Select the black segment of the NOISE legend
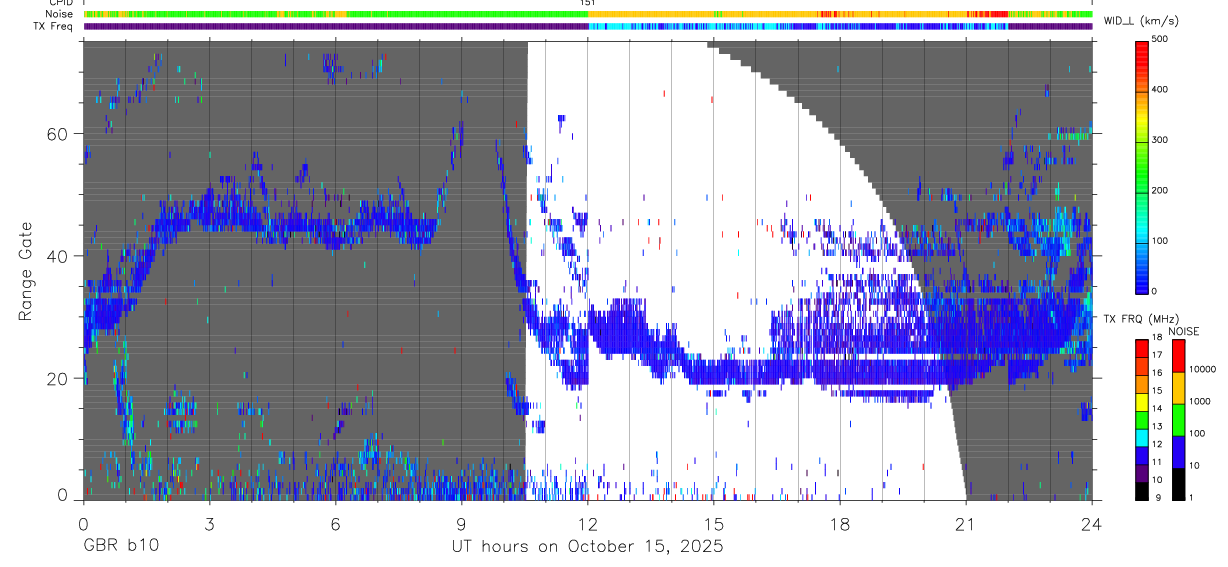The image size is (1228, 567). point(1179,484)
